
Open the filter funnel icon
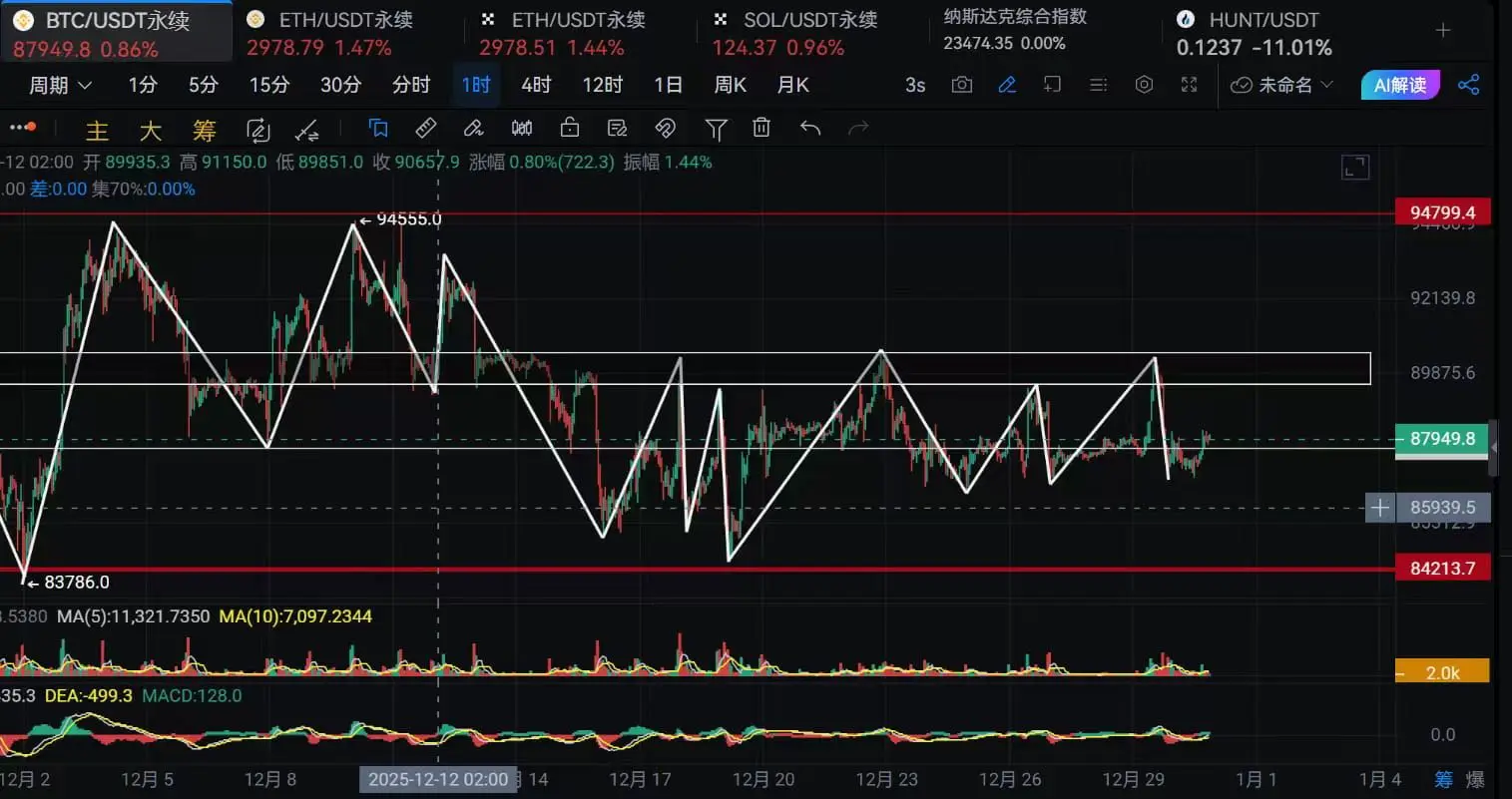(716, 129)
